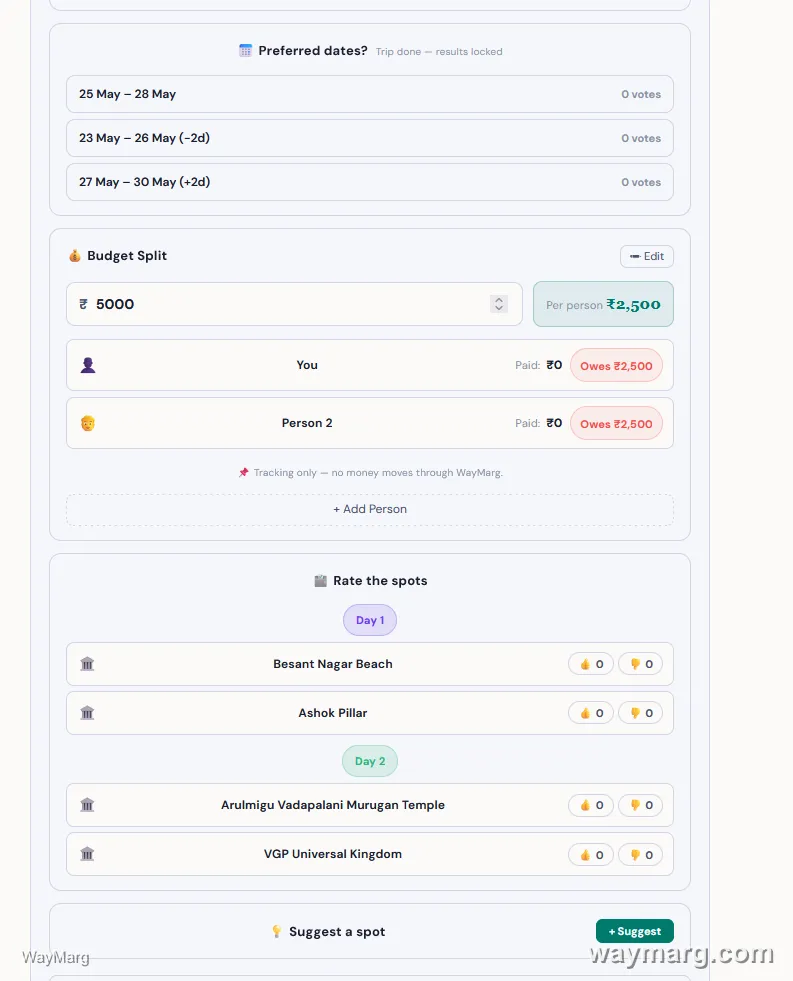Thumbs up Arulmigu Vadapalani Murugan Temple

591,805
